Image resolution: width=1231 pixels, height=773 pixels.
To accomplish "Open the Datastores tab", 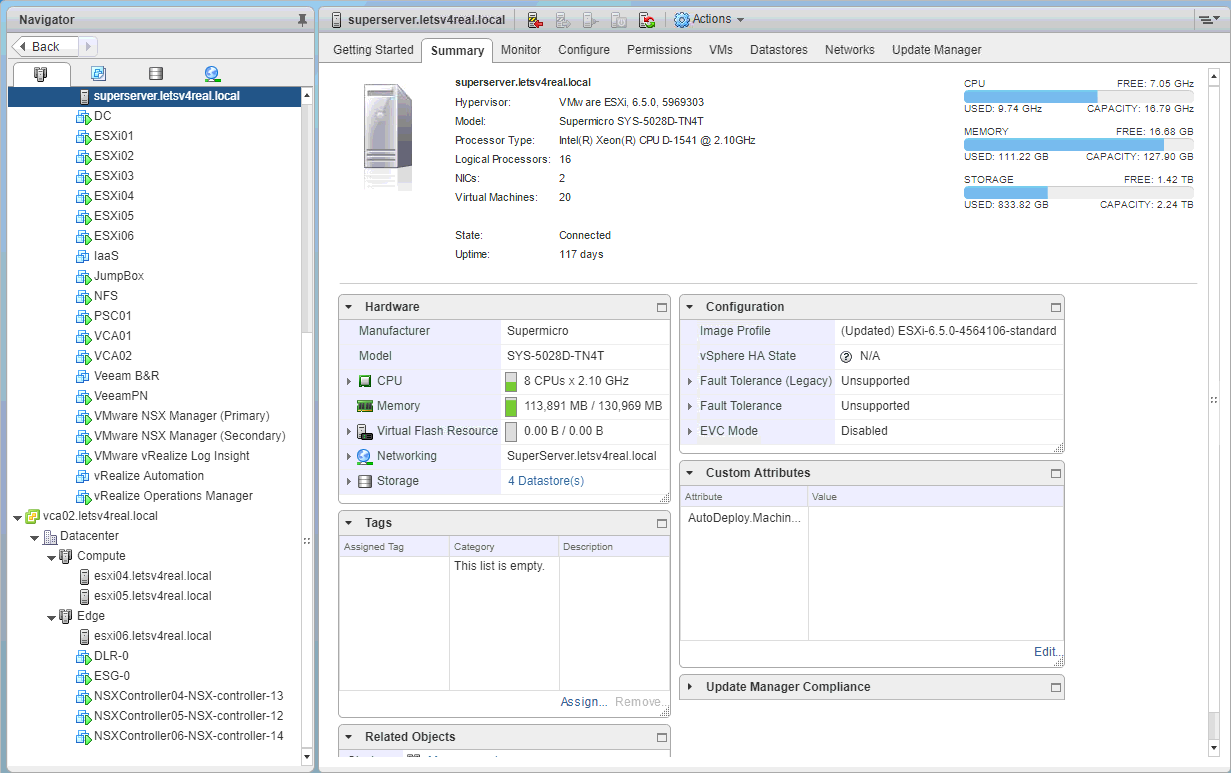I will tap(779, 50).
